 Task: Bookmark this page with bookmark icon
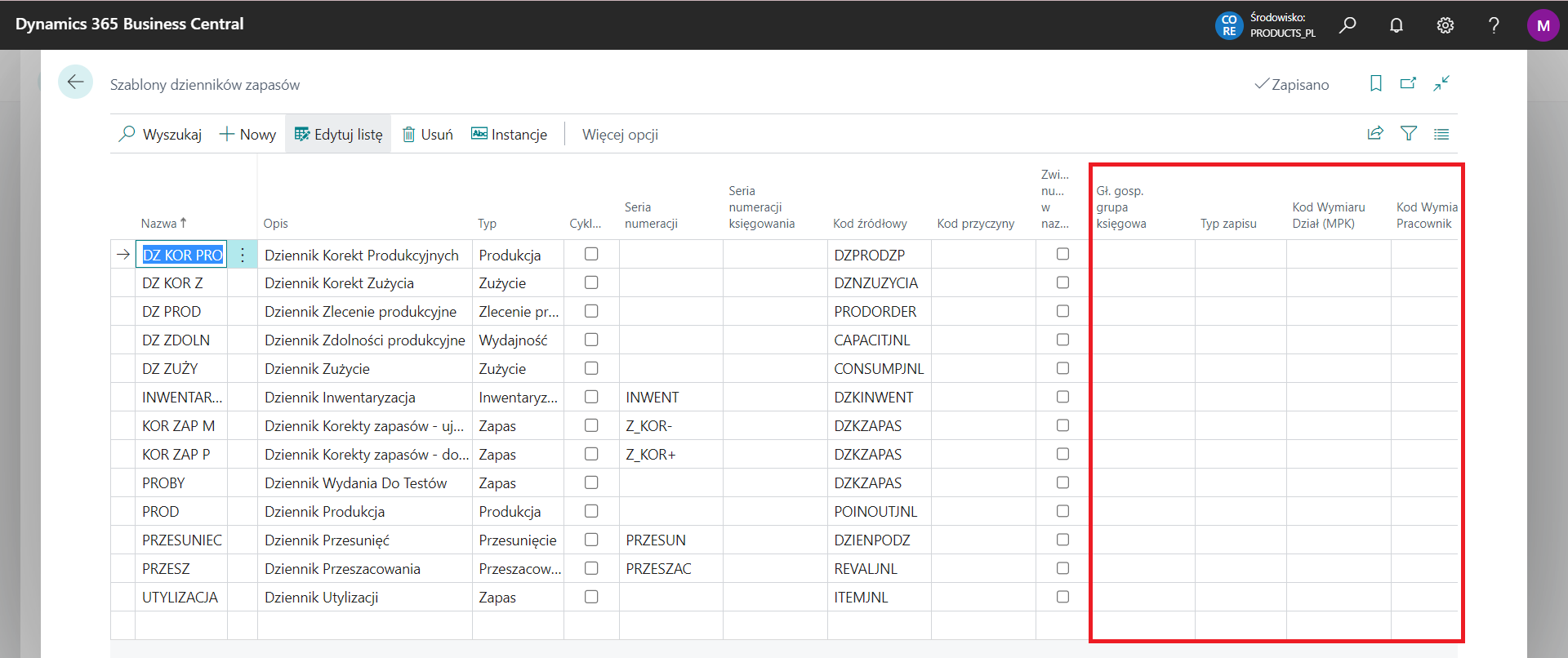(1376, 83)
